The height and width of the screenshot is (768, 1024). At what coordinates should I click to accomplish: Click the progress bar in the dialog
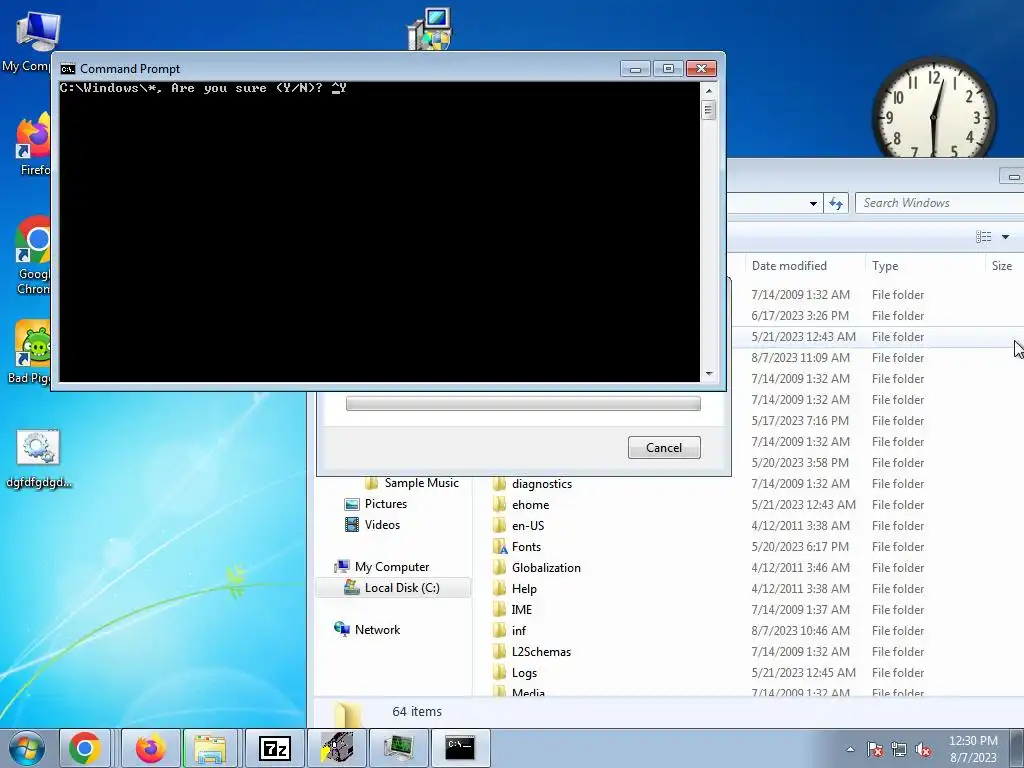[523, 404]
